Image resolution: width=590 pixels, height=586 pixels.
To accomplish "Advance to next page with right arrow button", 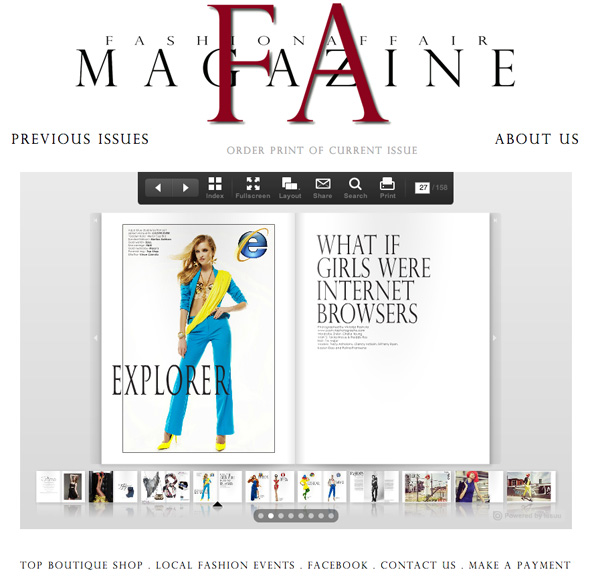I will click(186, 187).
